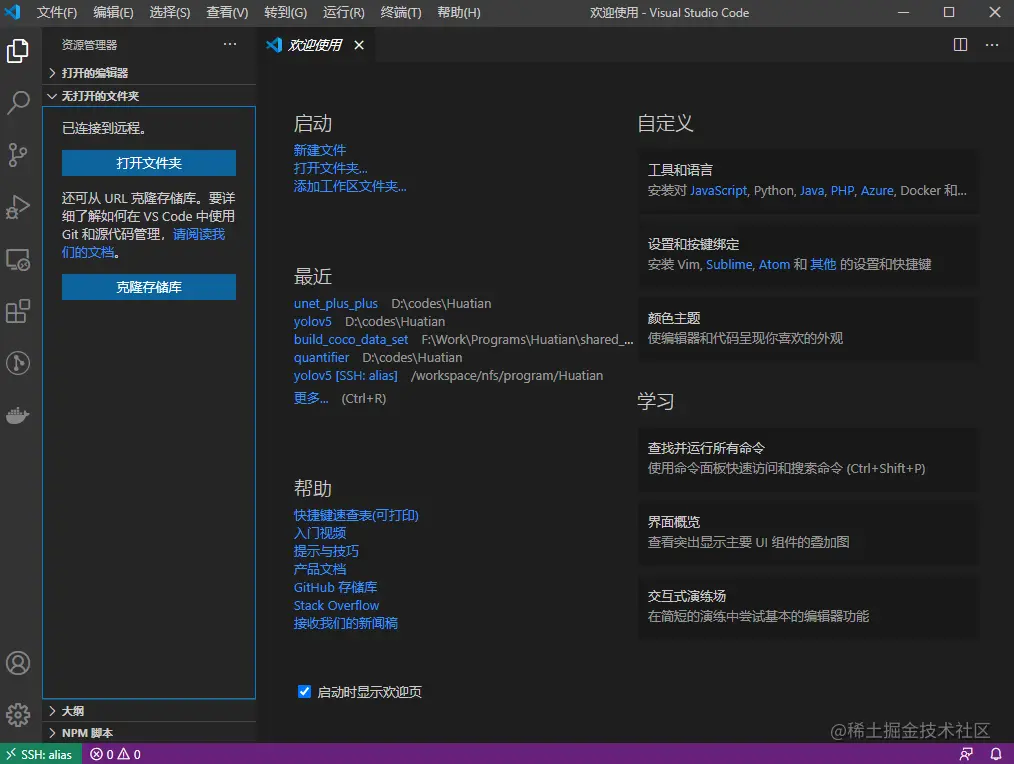Open the Manage gear icon
Screen dimensions: 1014x764
(18, 715)
